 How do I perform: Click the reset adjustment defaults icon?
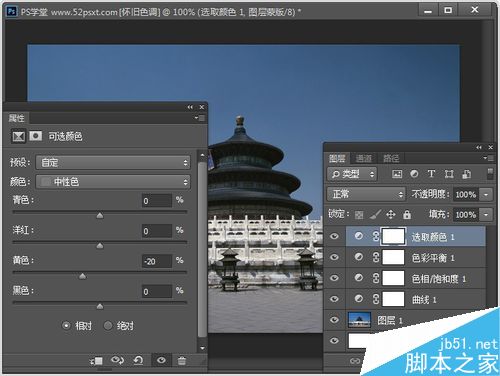(138, 360)
